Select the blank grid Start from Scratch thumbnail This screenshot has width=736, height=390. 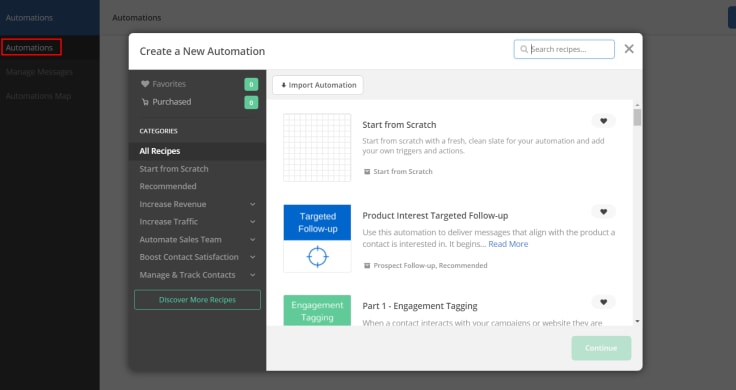[317, 147]
